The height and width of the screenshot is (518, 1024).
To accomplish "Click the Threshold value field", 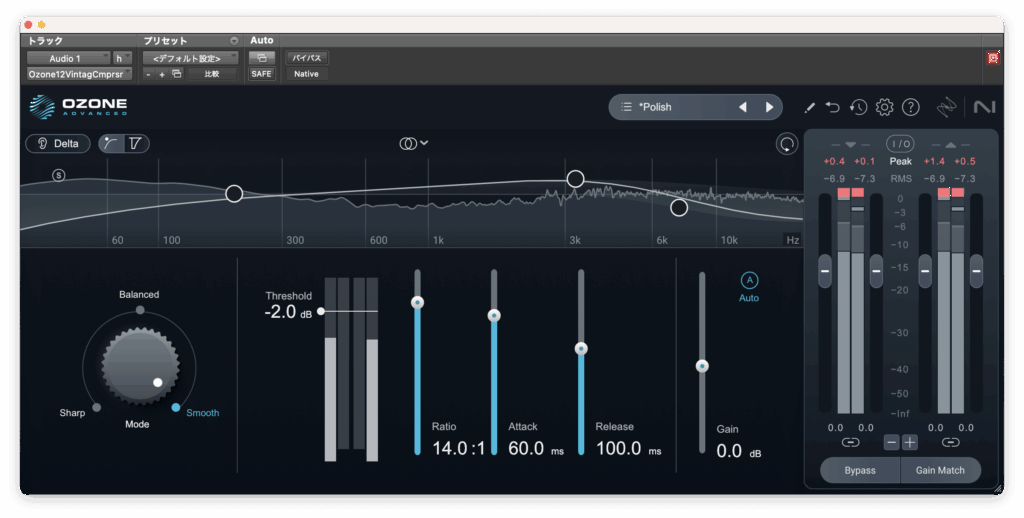I will (x=280, y=312).
